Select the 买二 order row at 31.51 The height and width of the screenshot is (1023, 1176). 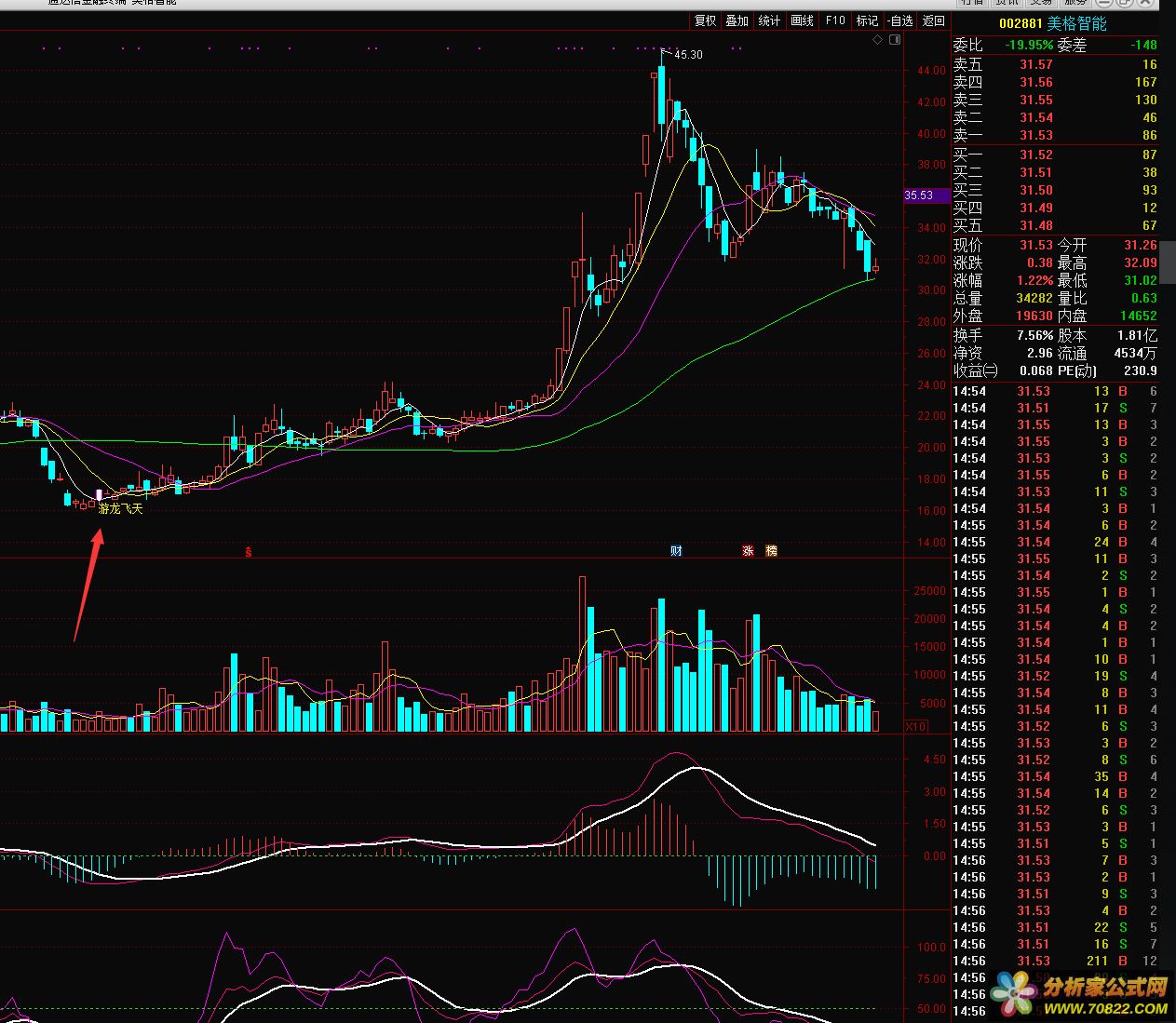pos(1055,172)
